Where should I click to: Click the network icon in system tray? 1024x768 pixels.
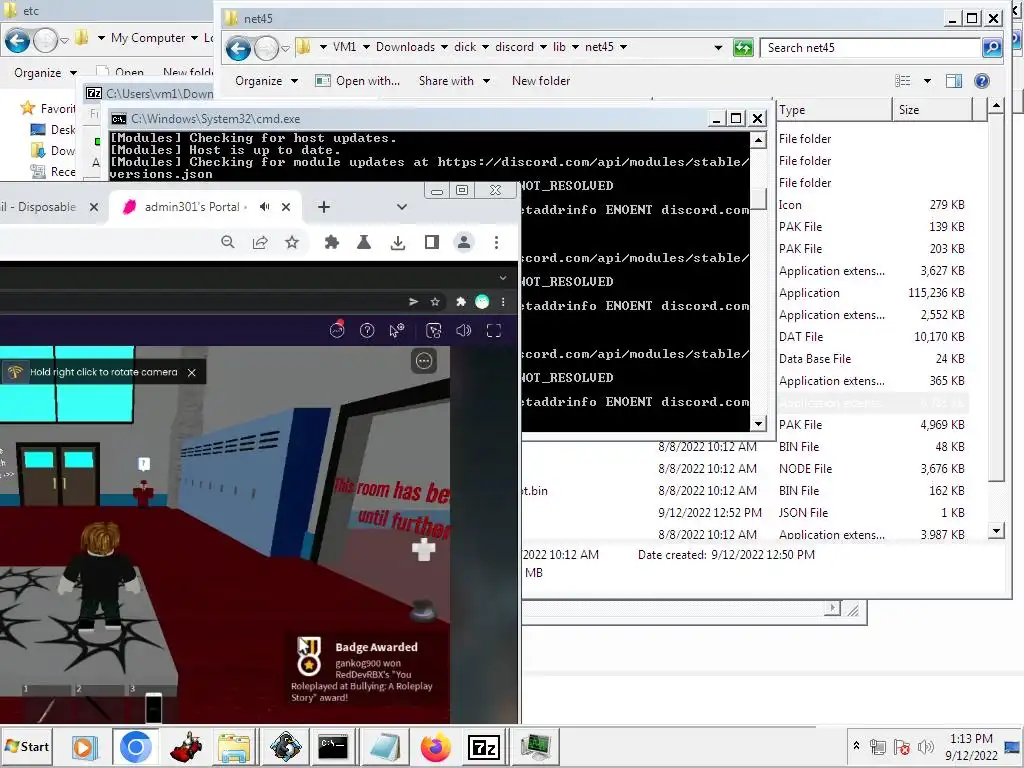click(878, 747)
